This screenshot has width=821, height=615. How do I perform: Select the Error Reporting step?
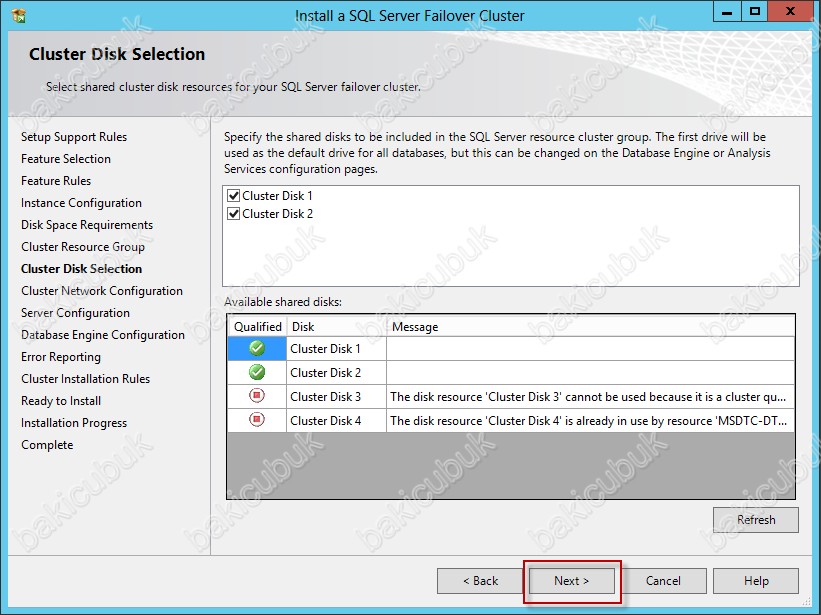coord(61,357)
